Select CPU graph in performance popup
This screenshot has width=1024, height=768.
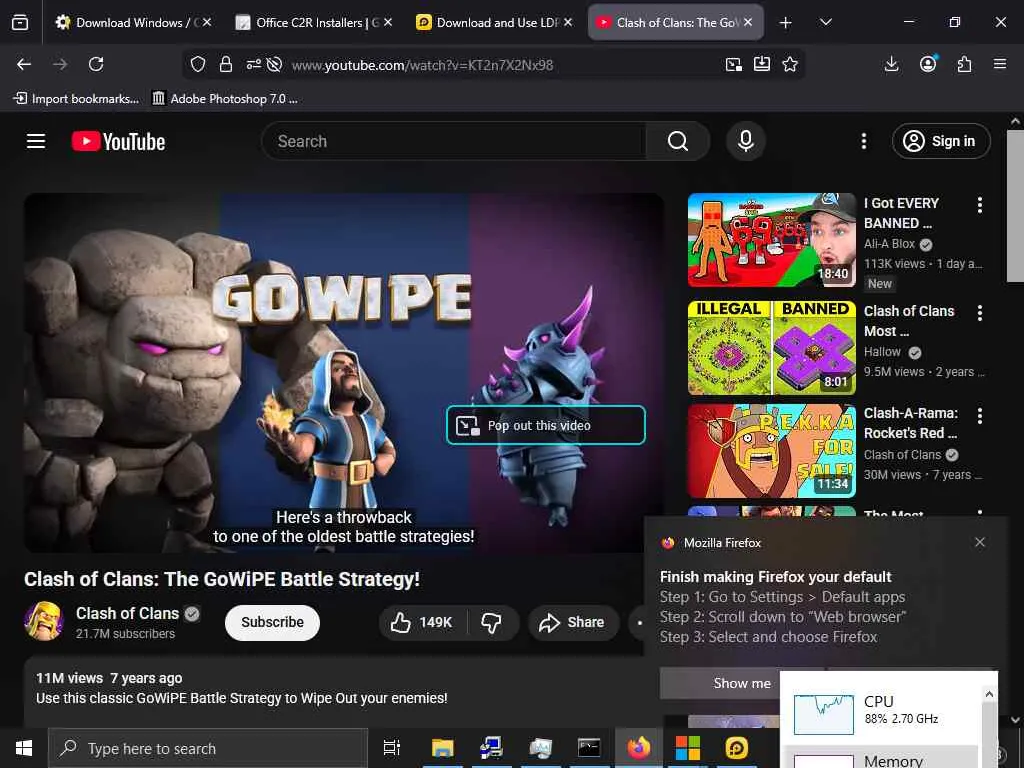[824, 714]
